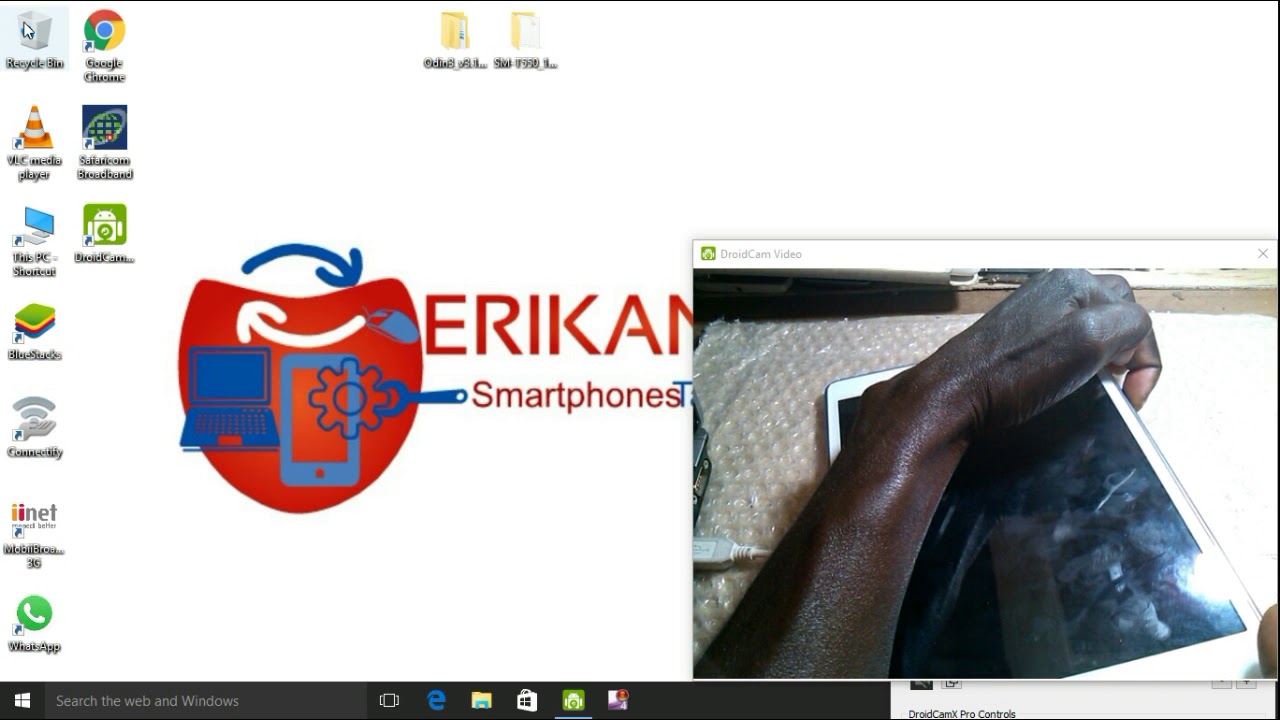
Task: Click the Search the web and Windows box
Action: (x=206, y=701)
